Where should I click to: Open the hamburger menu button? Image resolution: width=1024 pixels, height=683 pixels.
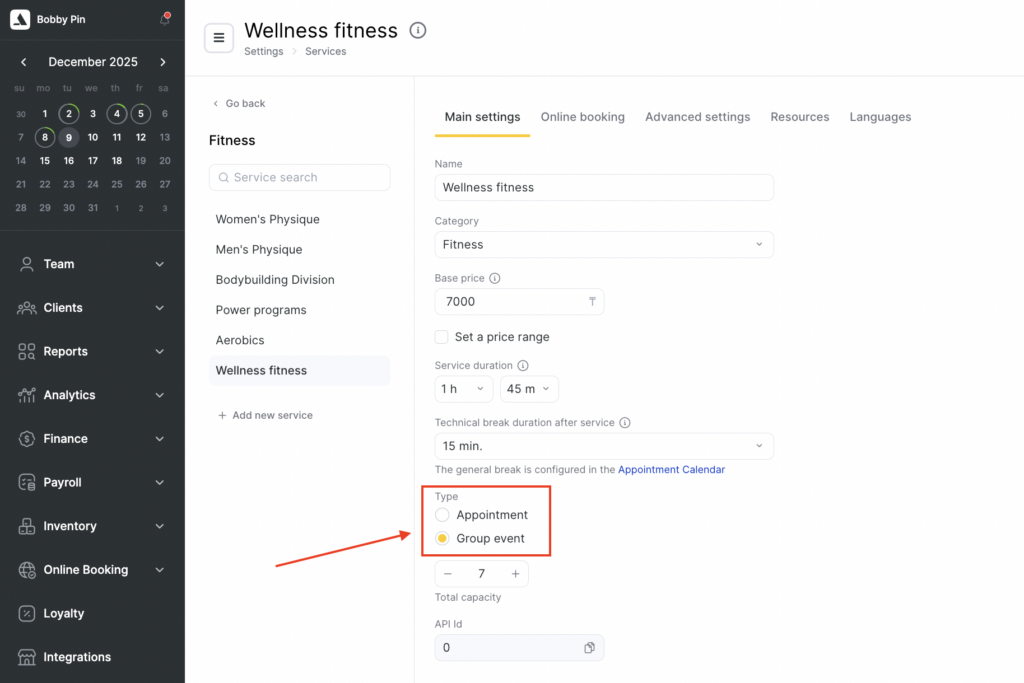point(219,38)
